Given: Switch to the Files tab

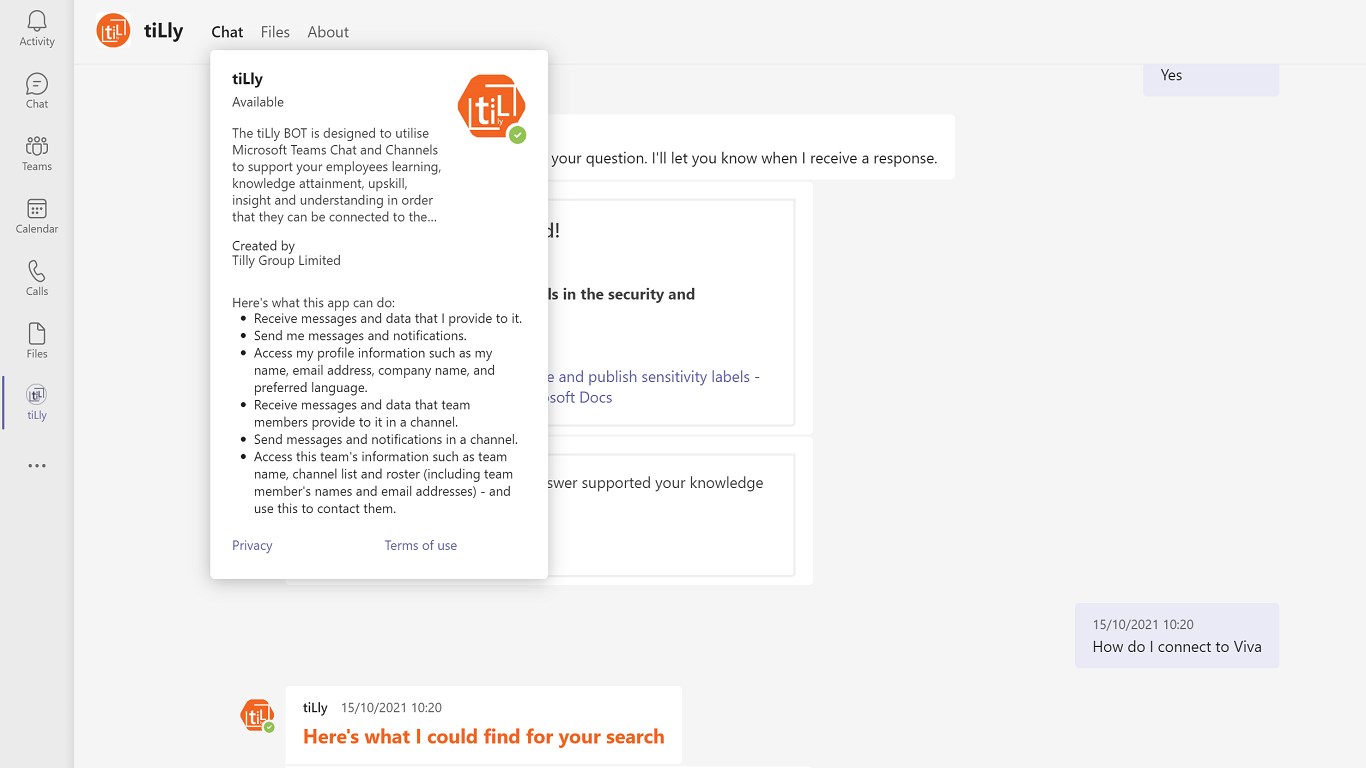Looking at the screenshot, I should 275,32.
